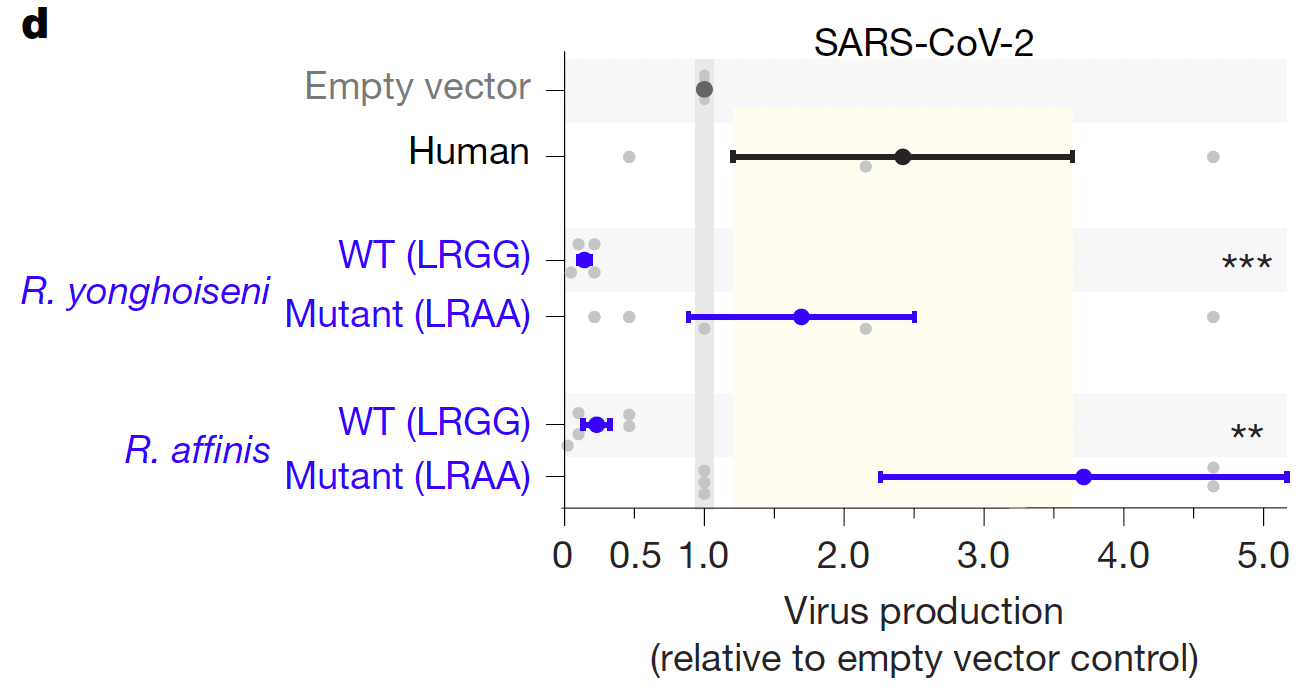Screen dimensions: 1310x694
Task: Click the black Human mean data point
Action: [x=903, y=156]
